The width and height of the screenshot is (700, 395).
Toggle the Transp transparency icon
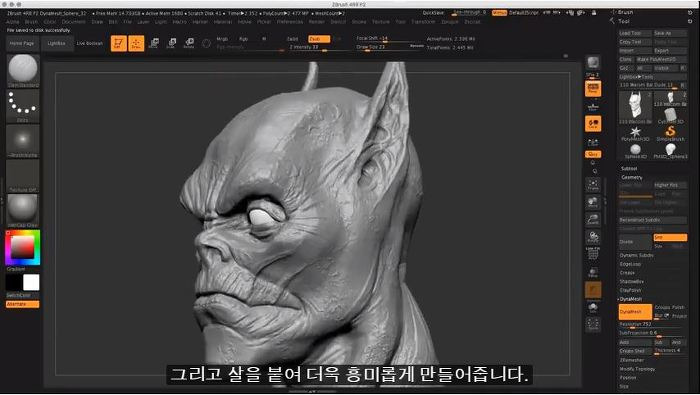tap(593, 272)
